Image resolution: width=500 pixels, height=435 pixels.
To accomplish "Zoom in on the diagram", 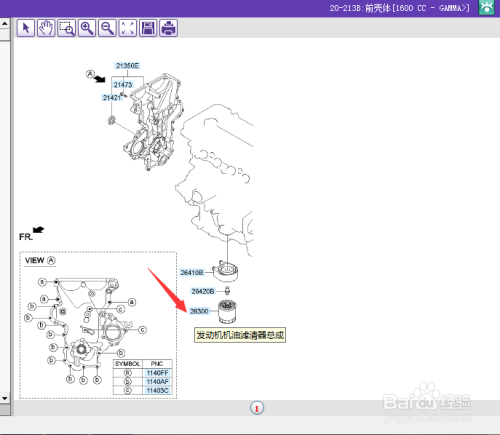I will tap(87, 28).
